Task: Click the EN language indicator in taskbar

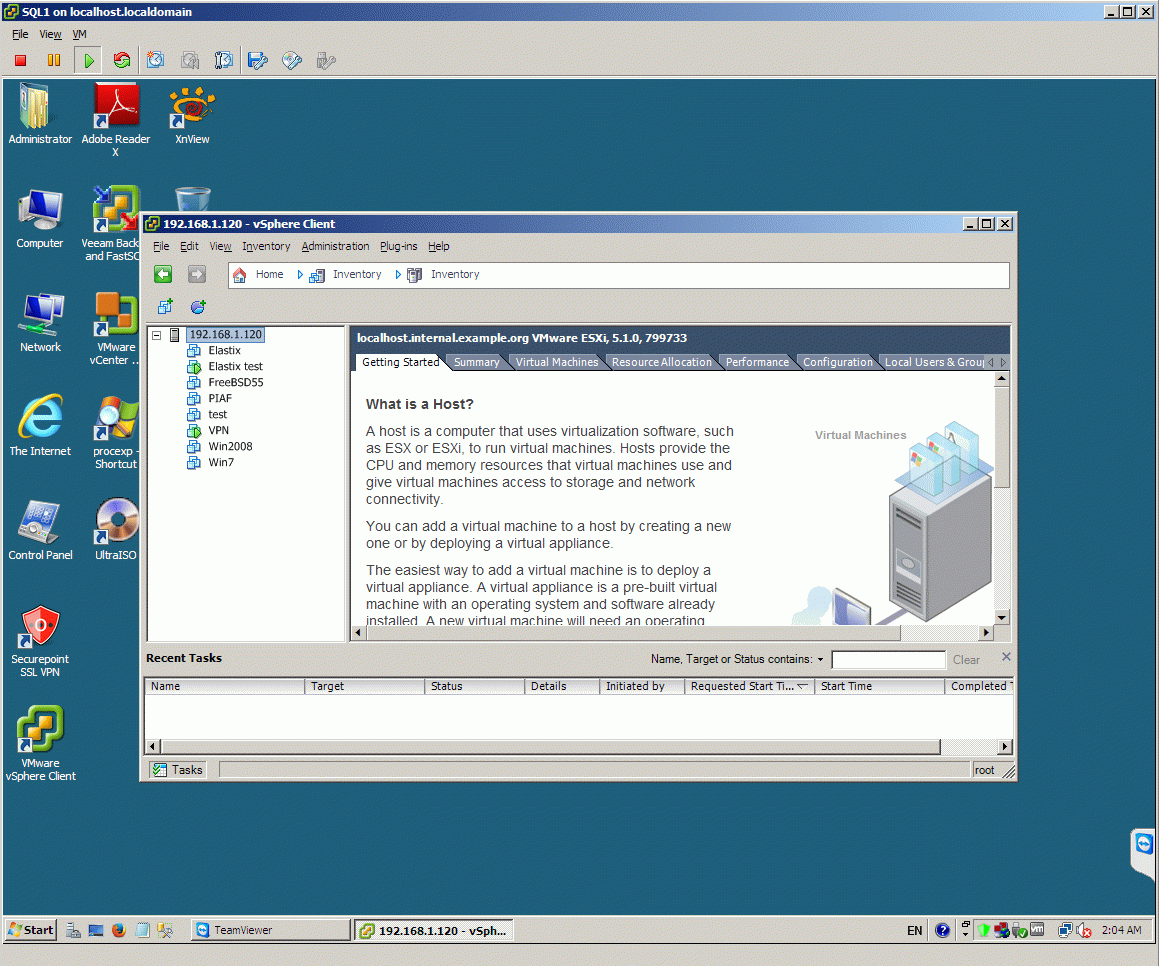Action: point(914,931)
